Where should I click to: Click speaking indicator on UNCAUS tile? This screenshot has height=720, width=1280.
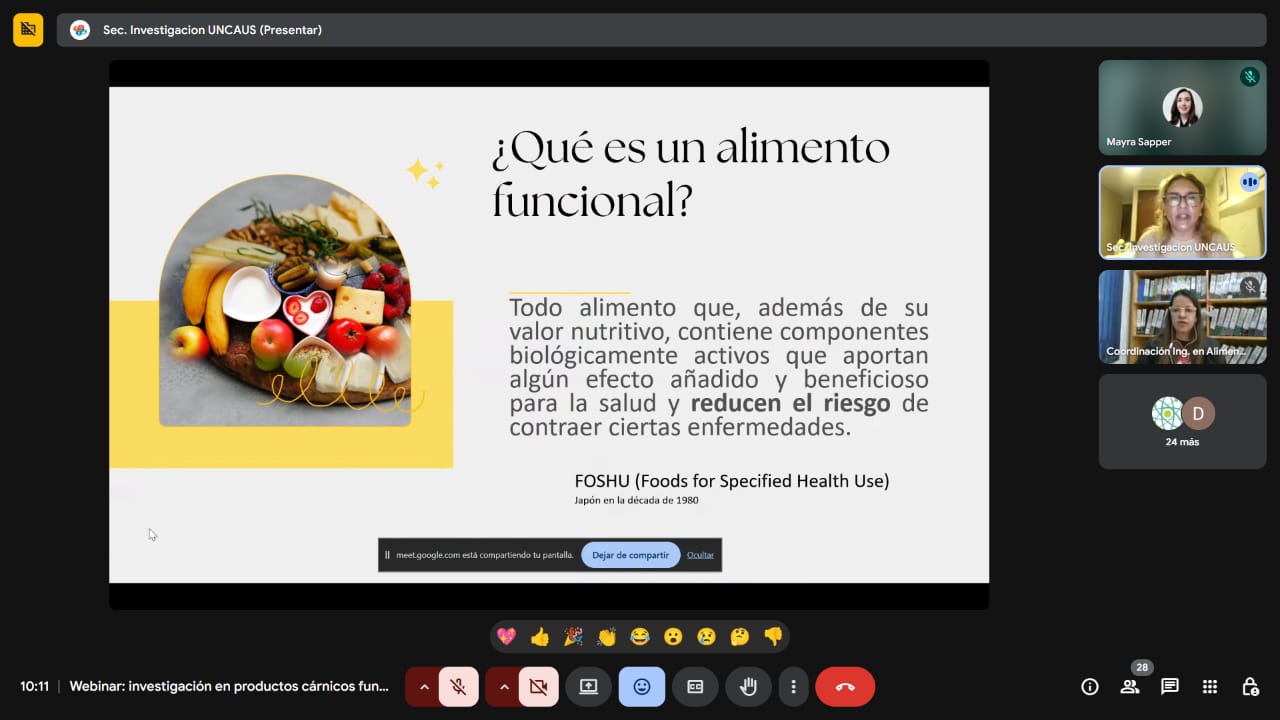pos(1249,182)
